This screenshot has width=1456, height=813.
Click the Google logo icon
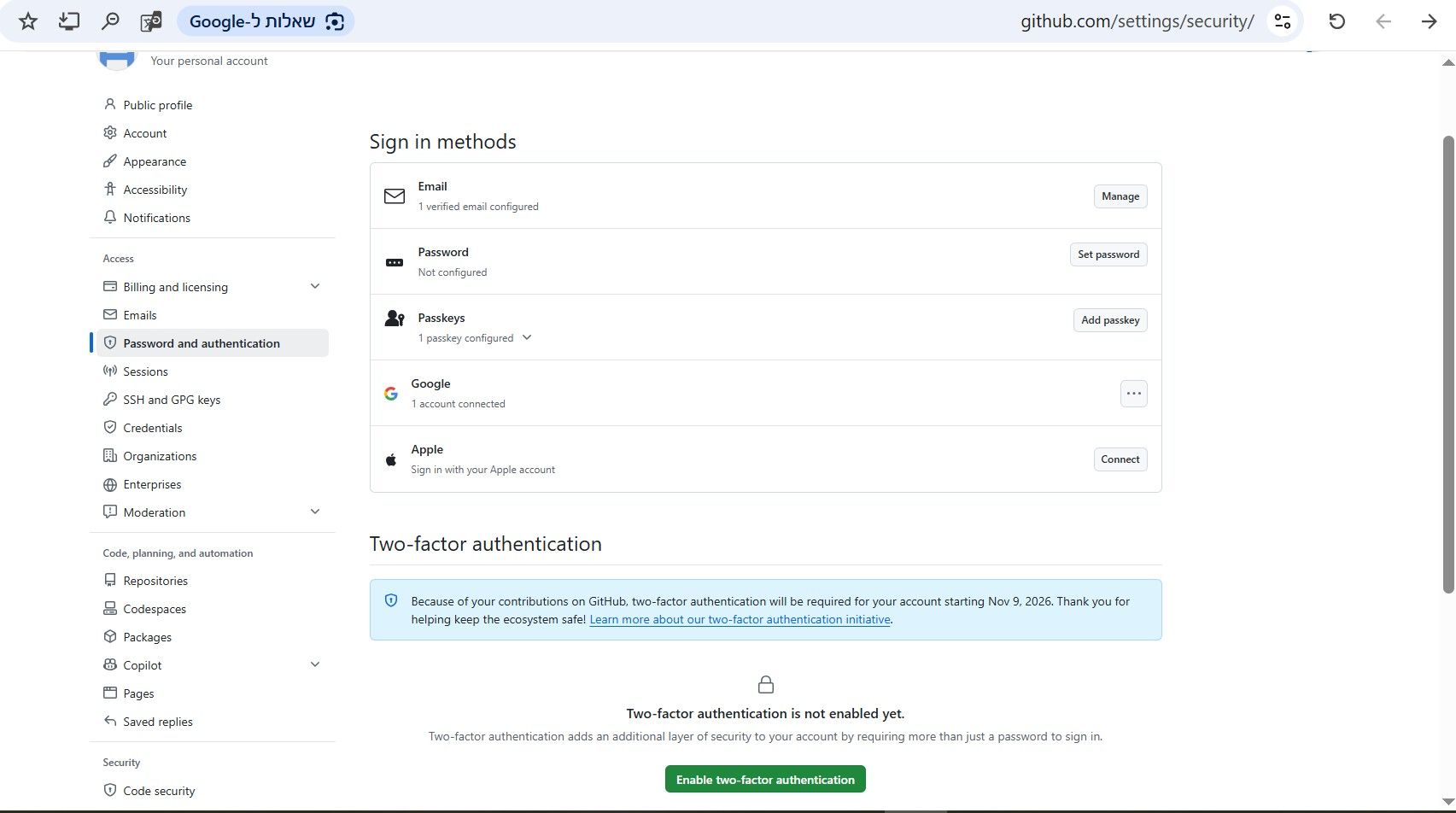coord(391,394)
